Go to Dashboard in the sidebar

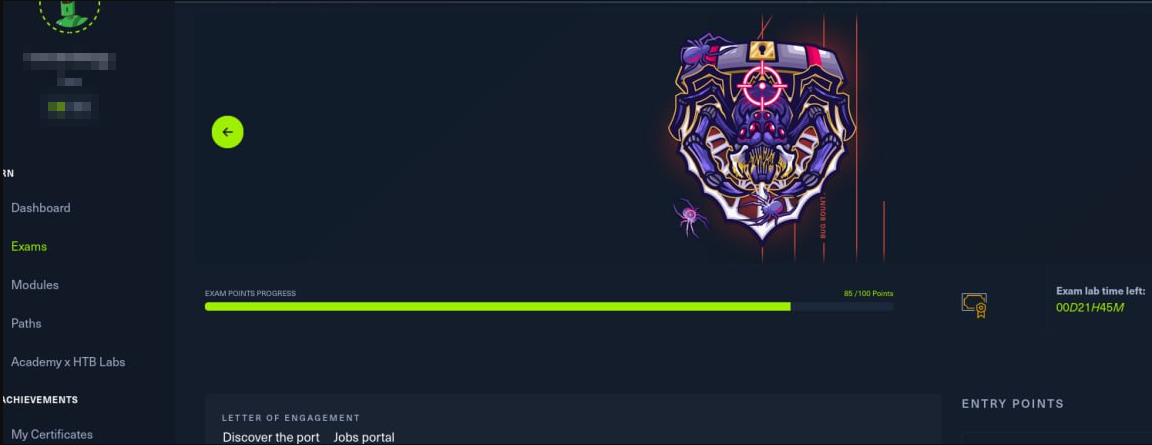40,208
